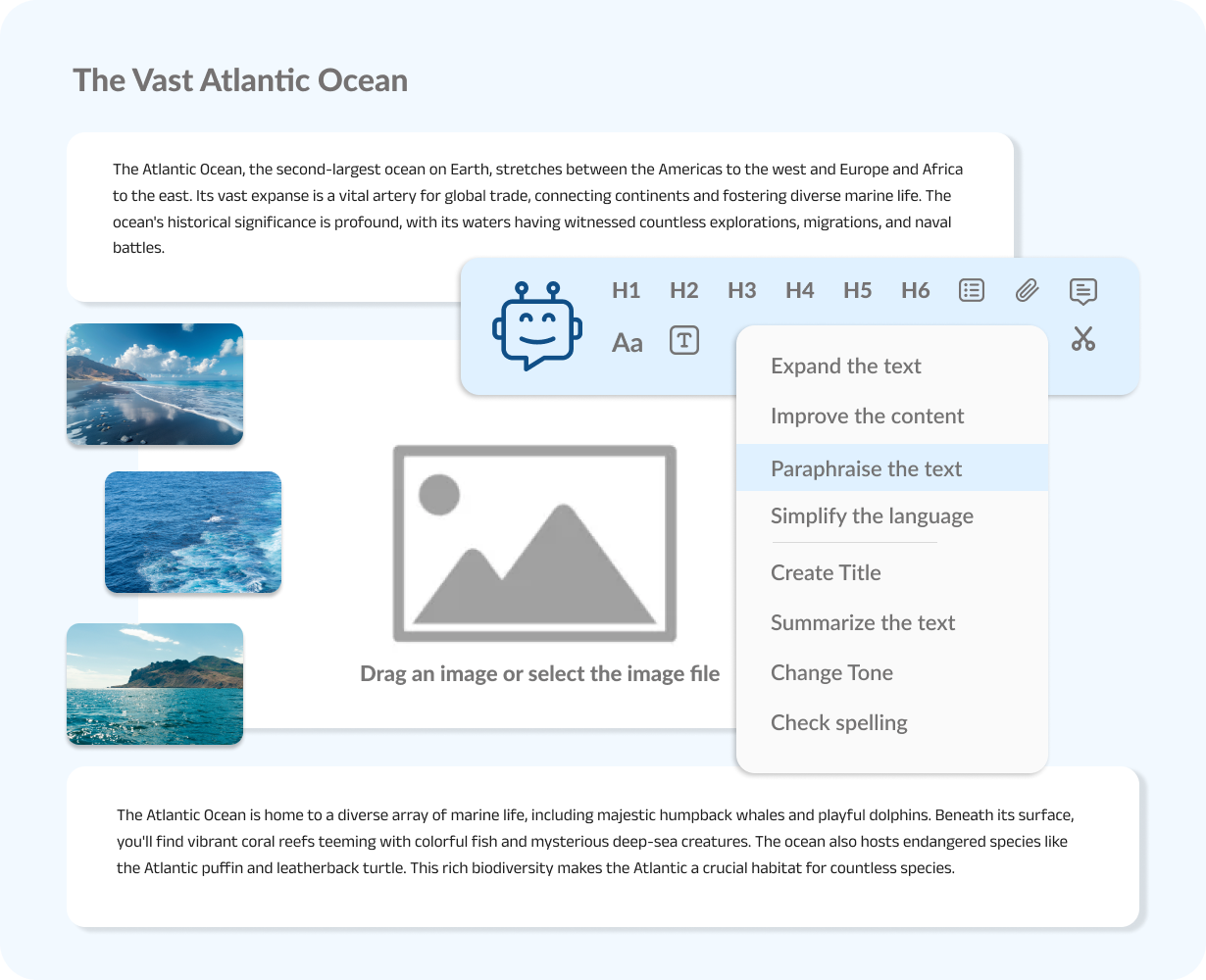
Task: Select Expand the text menu option
Action: pos(846,367)
